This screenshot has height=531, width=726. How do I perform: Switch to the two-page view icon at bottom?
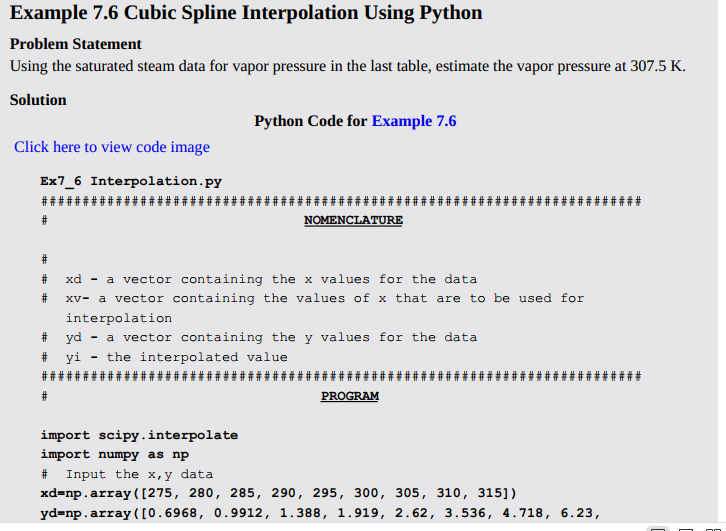tap(713, 529)
